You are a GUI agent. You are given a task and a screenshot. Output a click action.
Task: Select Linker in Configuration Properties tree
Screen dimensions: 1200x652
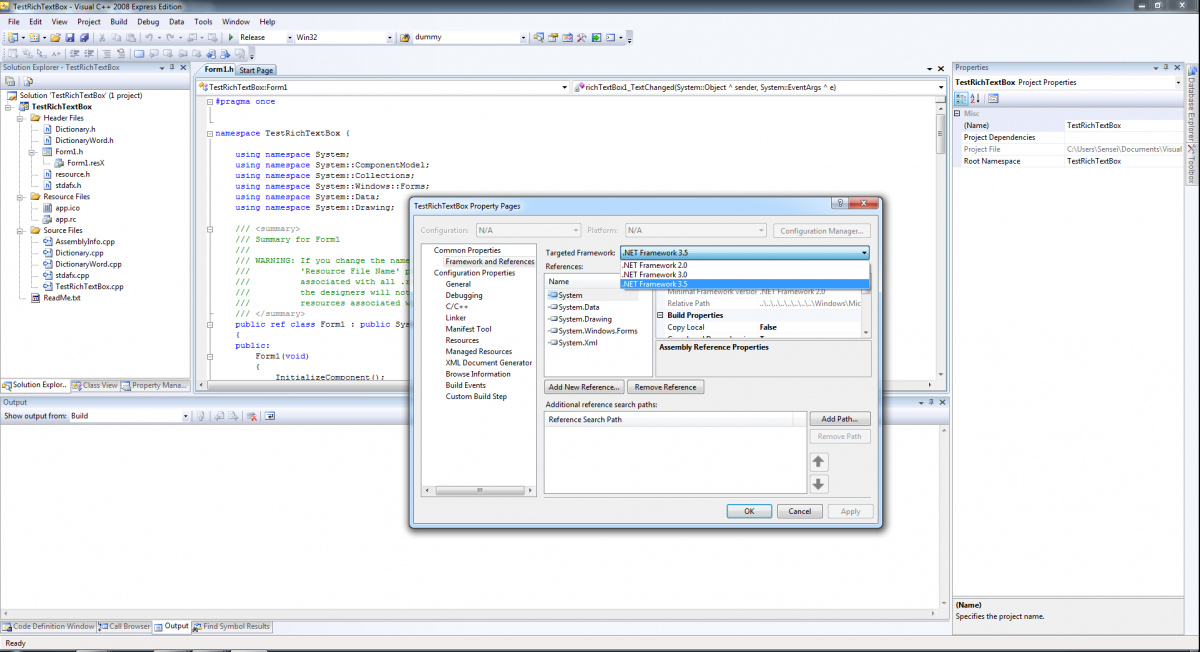point(456,318)
